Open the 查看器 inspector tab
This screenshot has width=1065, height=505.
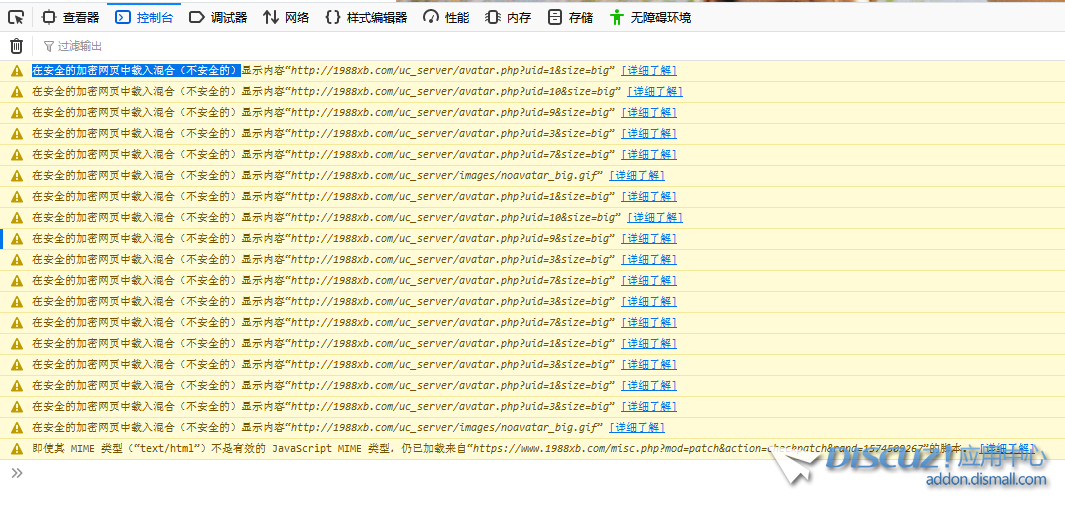pyautogui.click(x=70, y=17)
